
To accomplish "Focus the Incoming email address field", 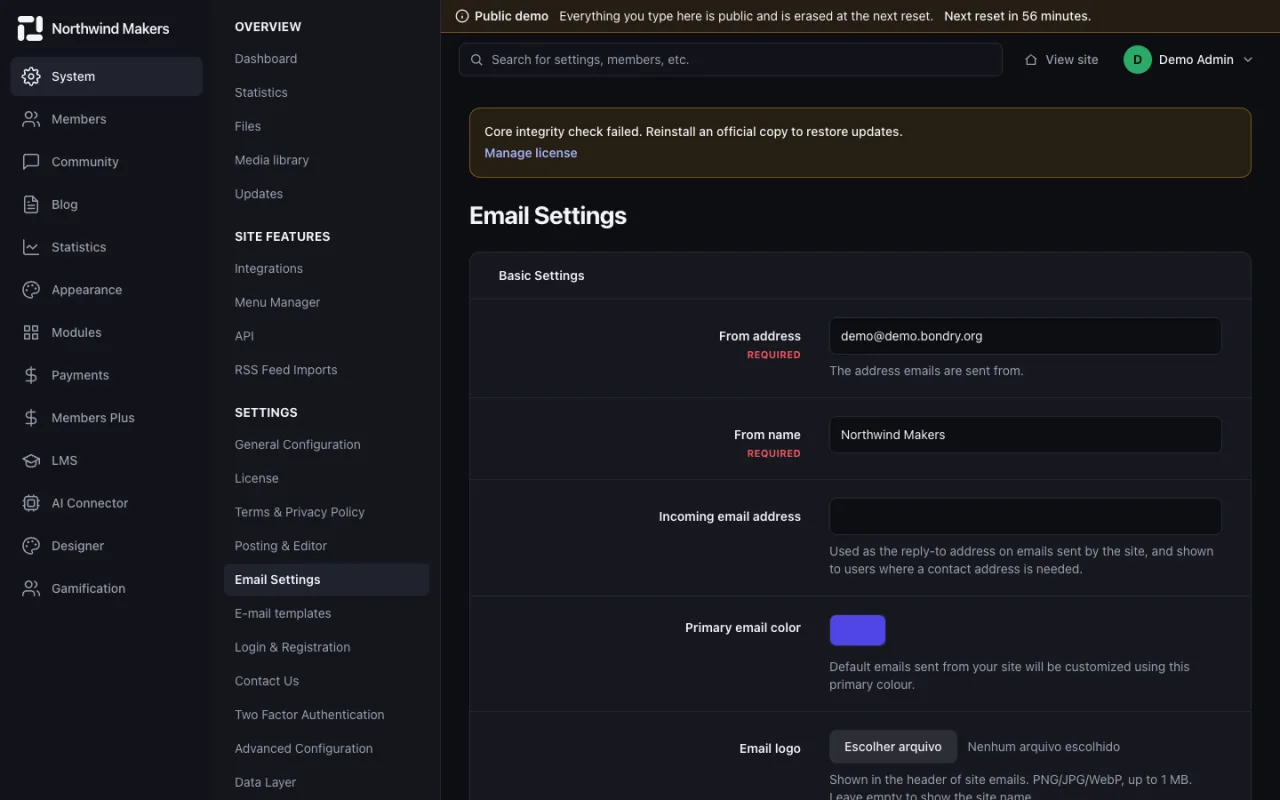I will (x=1025, y=517).
